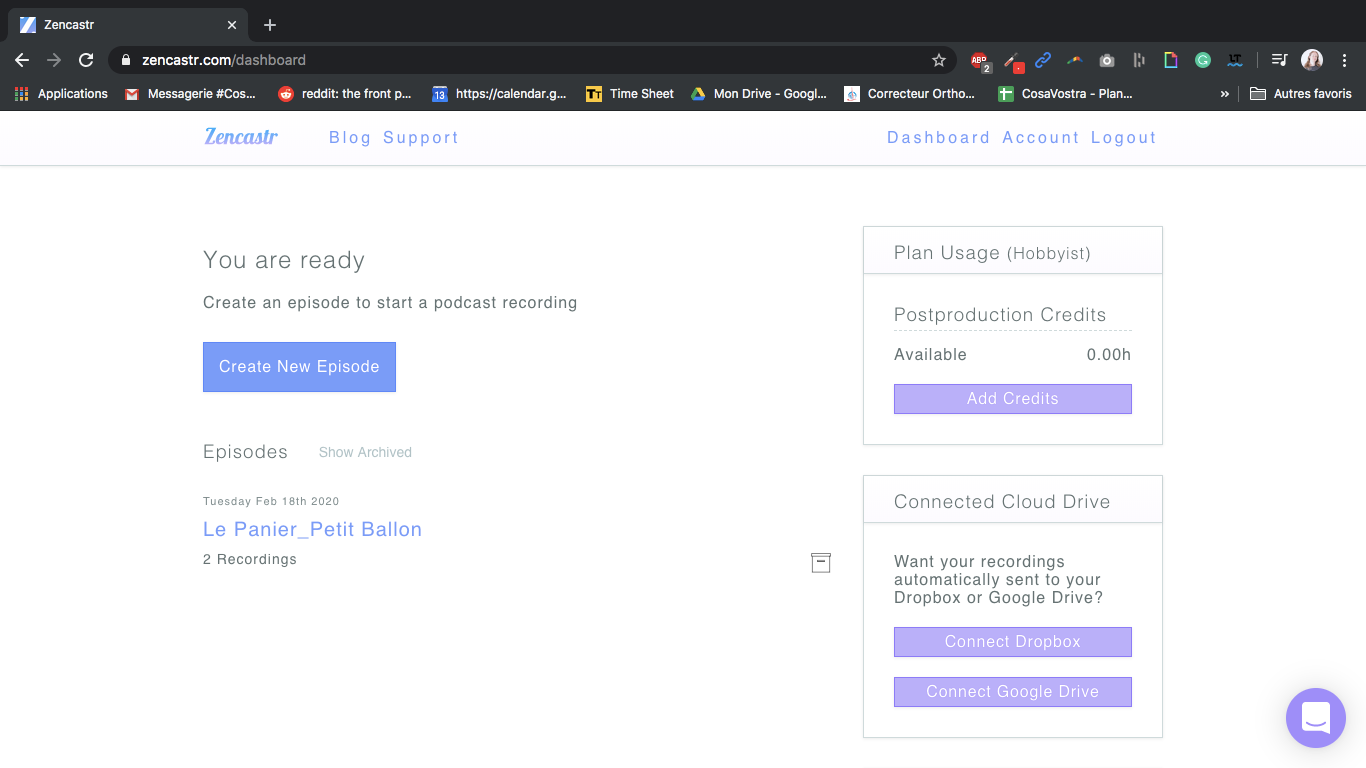Open the Time Sheet bookmark

630,94
